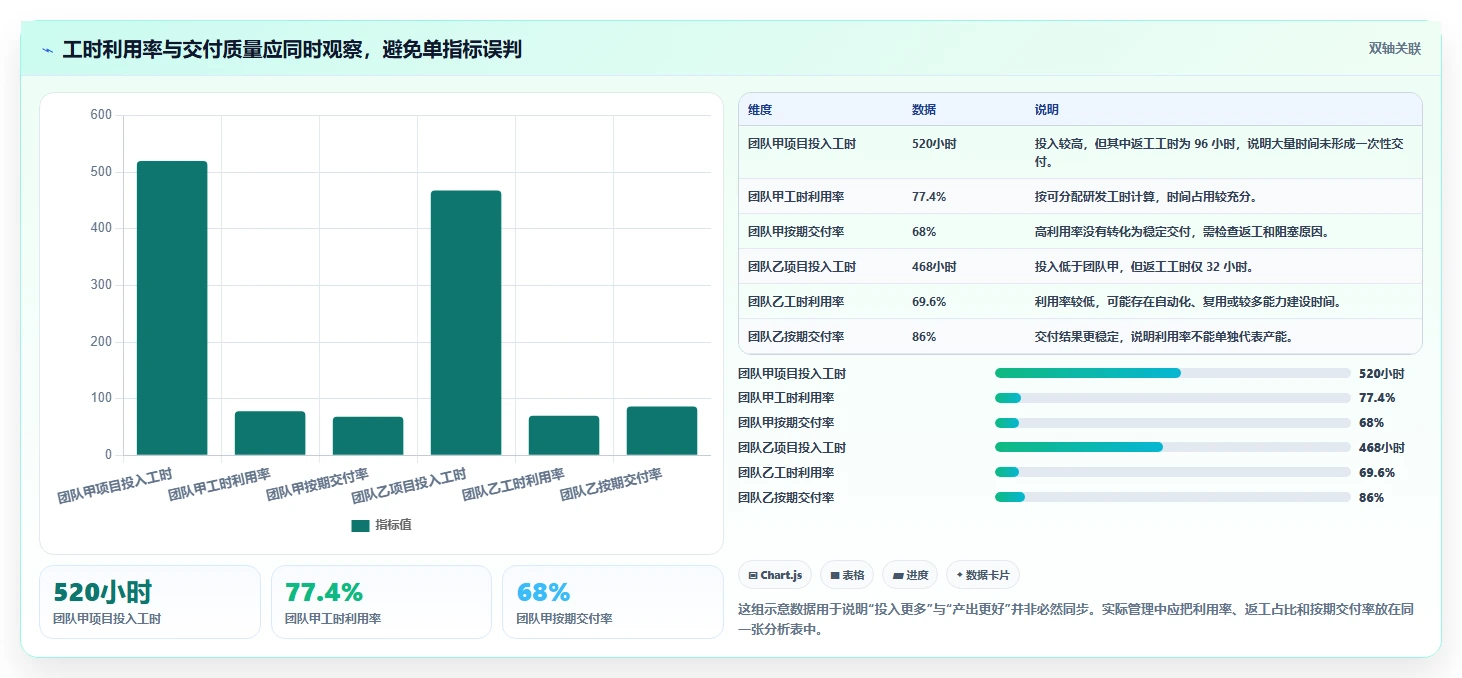This screenshot has height=678, width=1462.
Task: Click the lightning icon beside the title
Action: pos(48,50)
